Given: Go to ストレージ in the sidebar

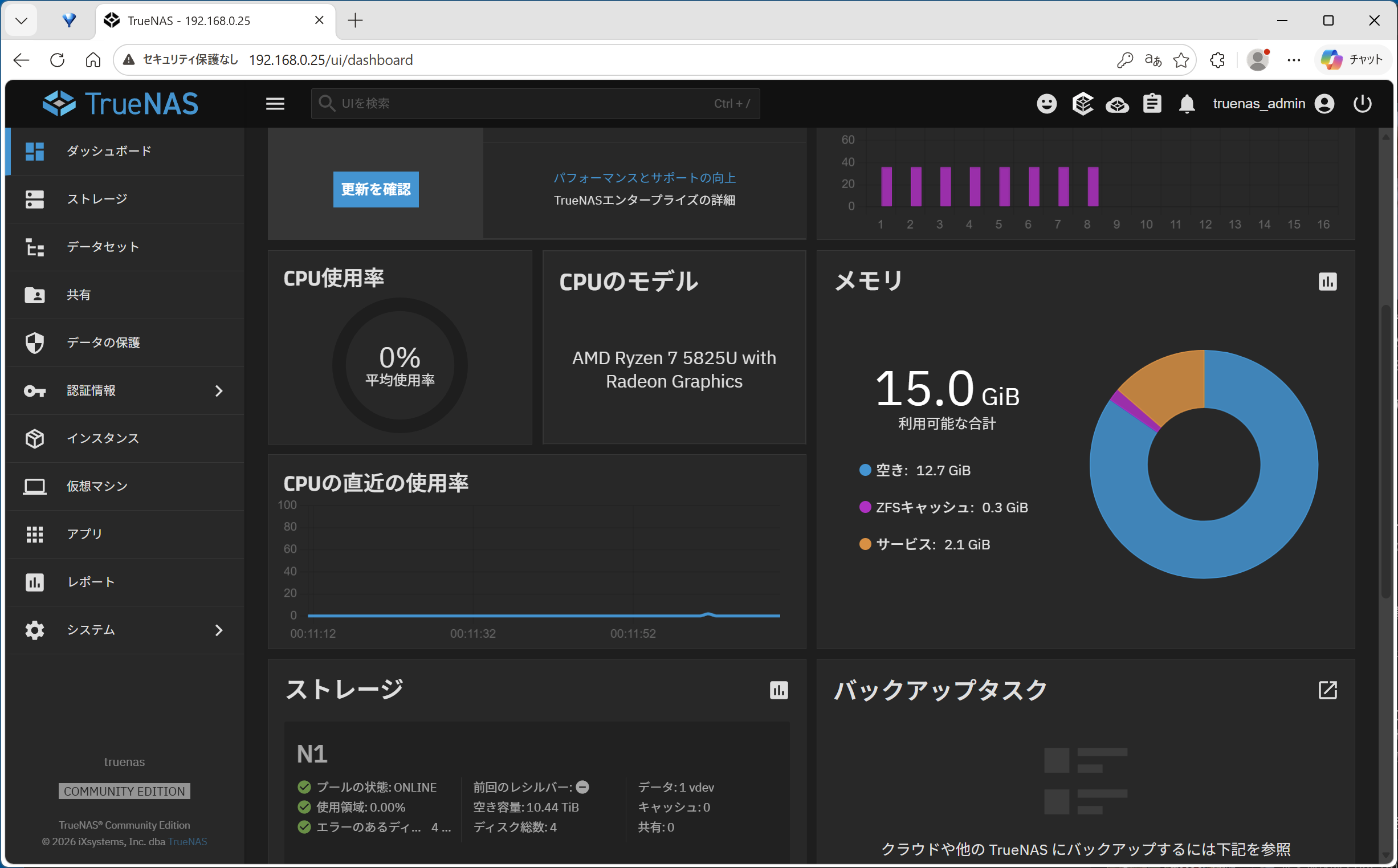Looking at the screenshot, I should pos(96,199).
